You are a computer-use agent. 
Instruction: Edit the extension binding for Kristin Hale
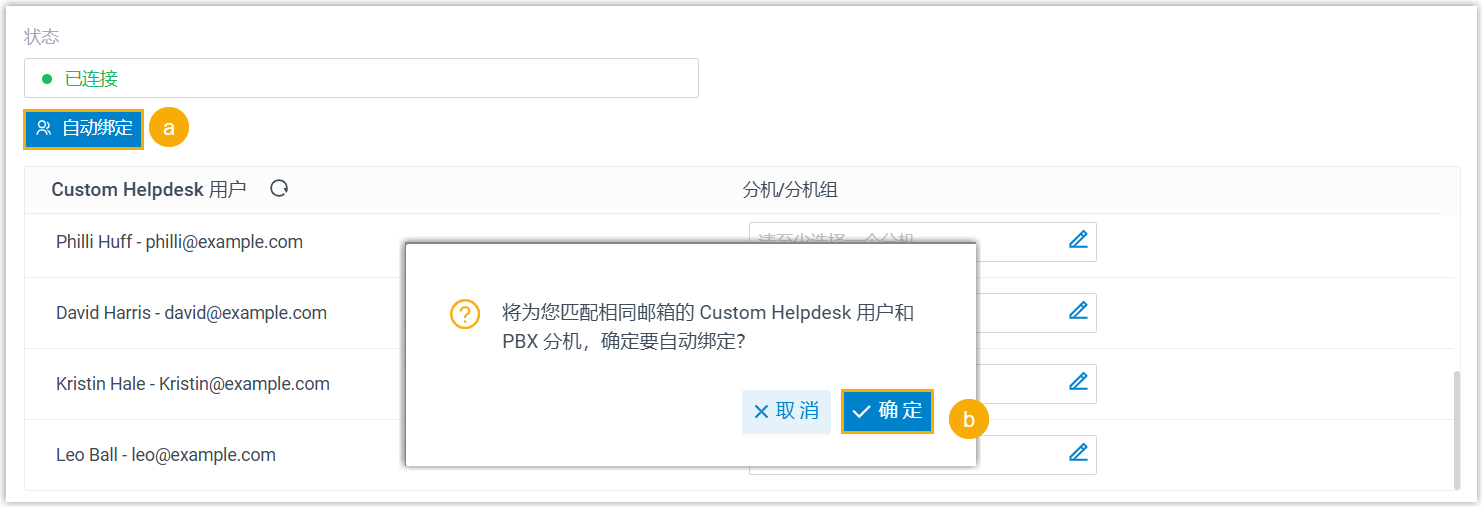[x=1078, y=382]
